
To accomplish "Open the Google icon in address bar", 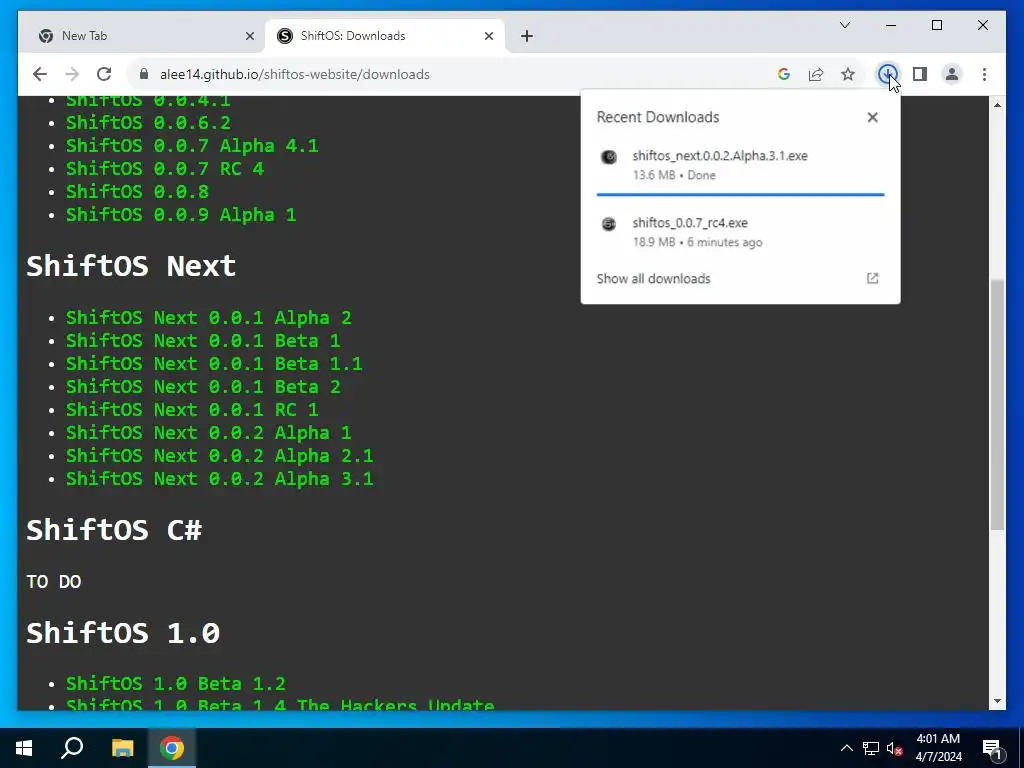I will pyautogui.click(x=784, y=74).
